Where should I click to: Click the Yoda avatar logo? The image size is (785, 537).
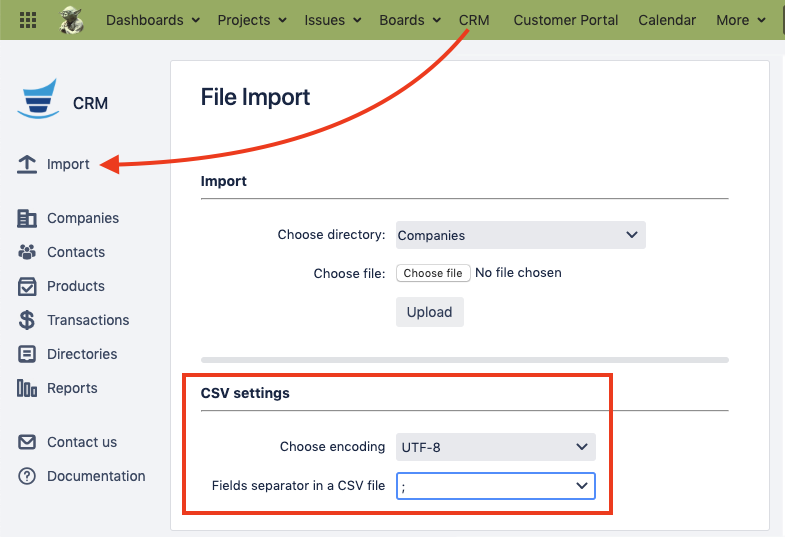[x=72, y=20]
